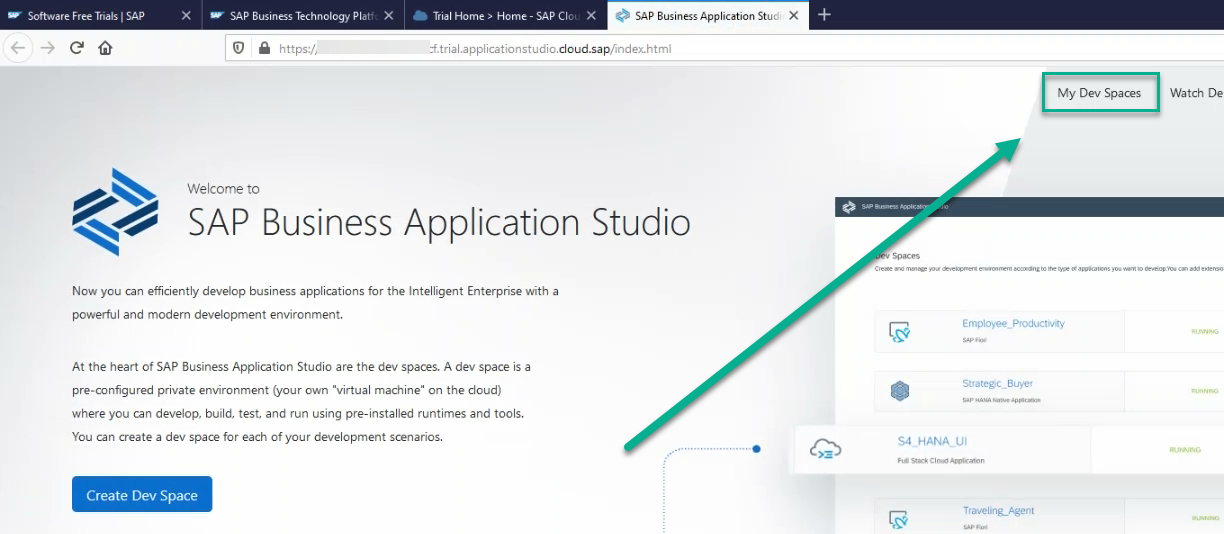Click the Strategic_Buyer dev space name

[997, 383]
